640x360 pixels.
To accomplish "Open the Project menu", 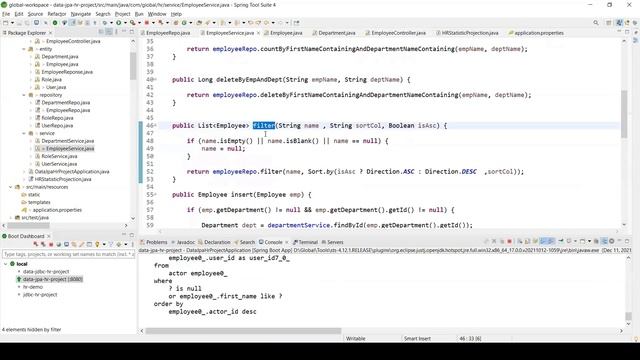I will click(122, 14).
